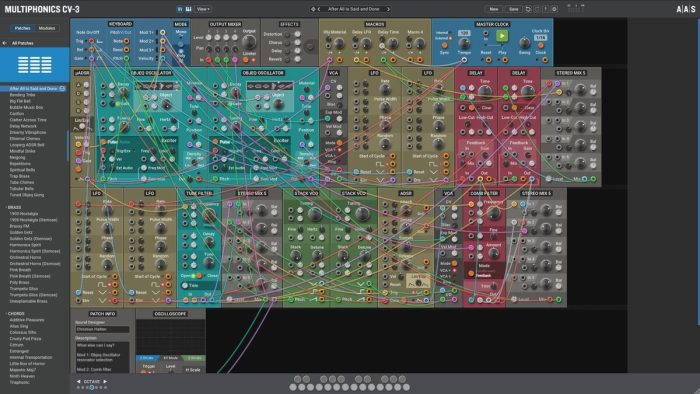The height and width of the screenshot is (394, 700).
Task: Turn the Comb Filter Frequency knob
Action: pyautogui.click(x=493, y=213)
